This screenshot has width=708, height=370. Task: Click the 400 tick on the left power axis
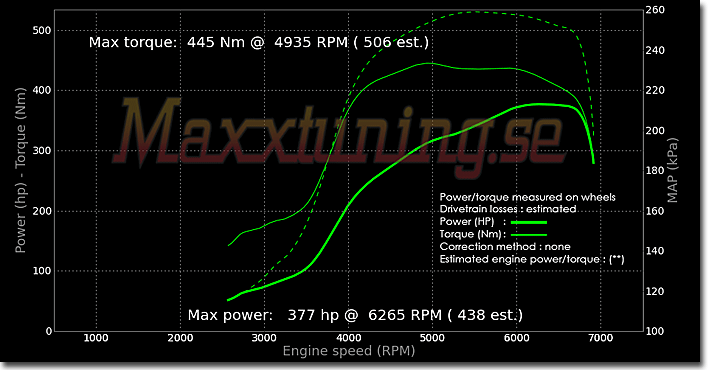pos(42,90)
